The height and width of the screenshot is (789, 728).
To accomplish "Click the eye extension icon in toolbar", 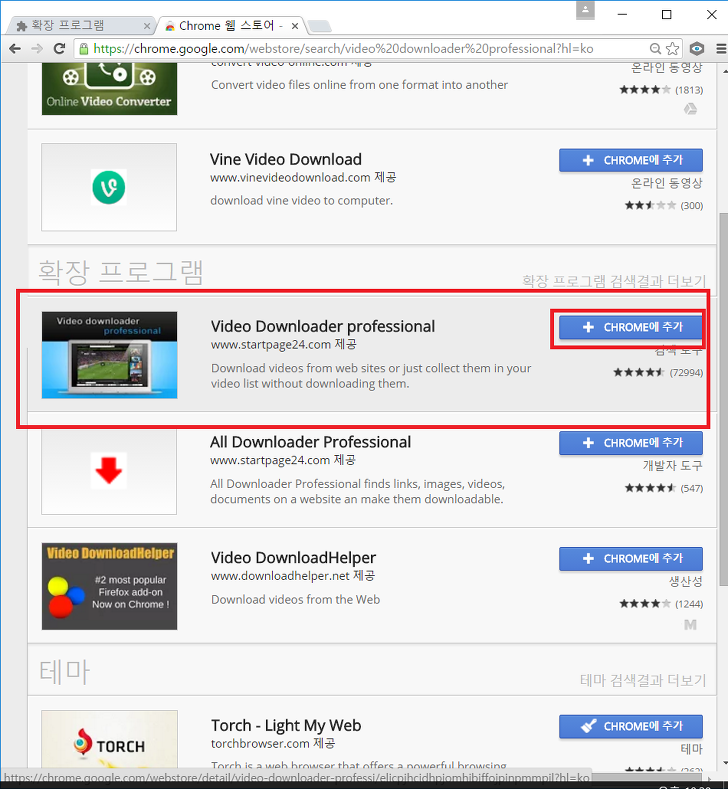I will click(x=697, y=49).
